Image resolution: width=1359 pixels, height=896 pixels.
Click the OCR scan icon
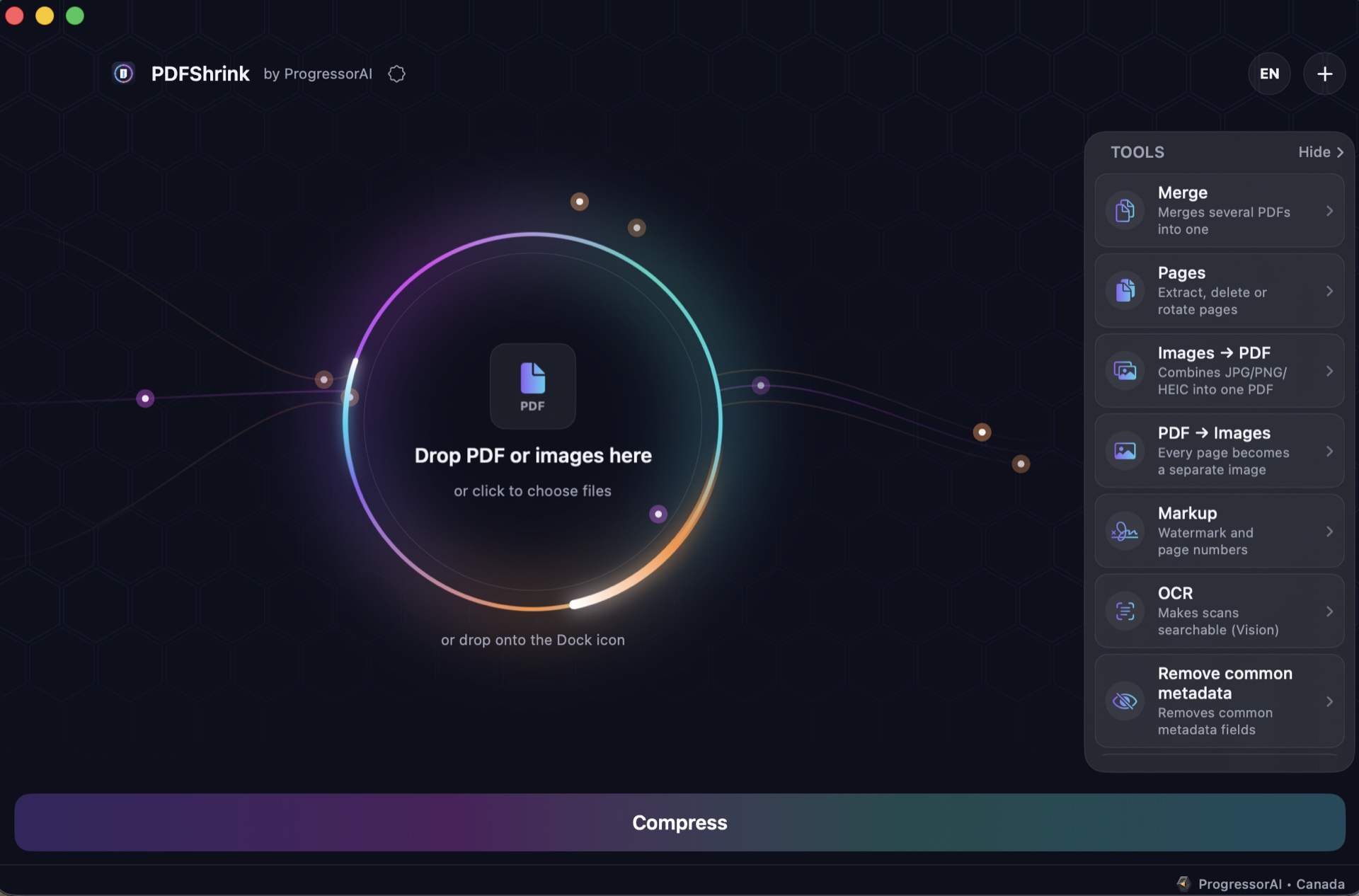click(x=1125, y=611)
